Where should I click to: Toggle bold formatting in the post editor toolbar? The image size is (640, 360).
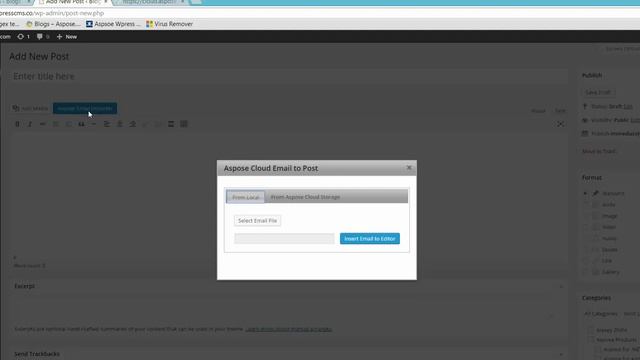tap(17, 124)
